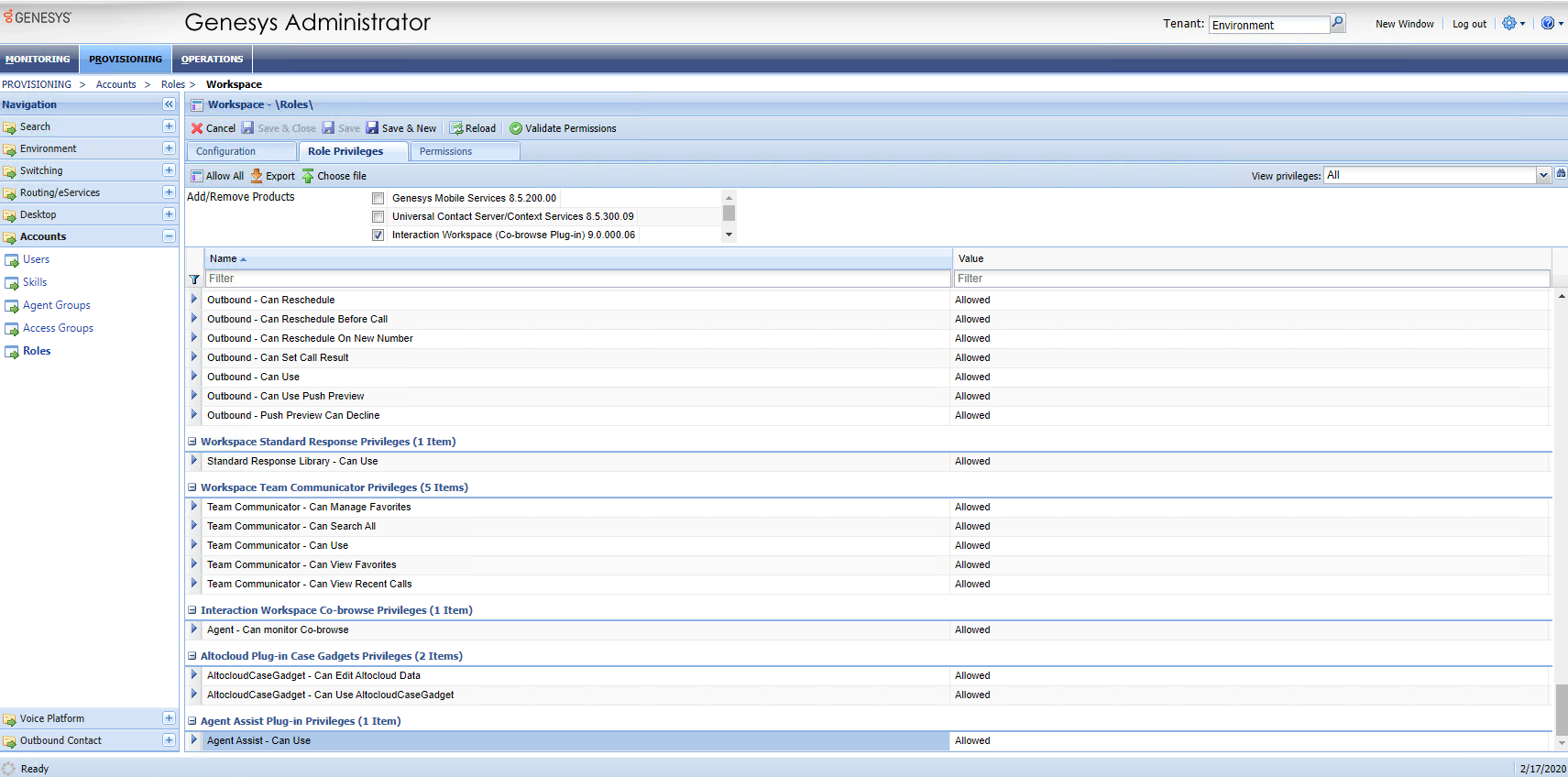
Task: Click the Genesys logo
Action: (38, 17)
